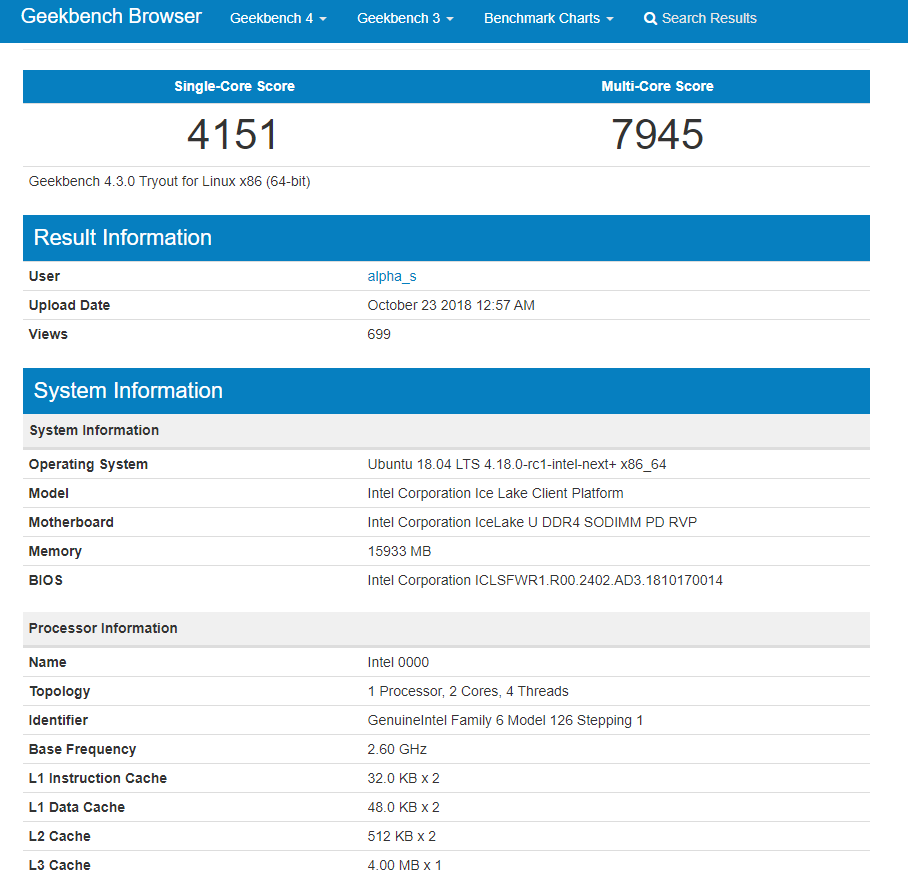
Task: Click the Model row label
Action: click(49, 493)
